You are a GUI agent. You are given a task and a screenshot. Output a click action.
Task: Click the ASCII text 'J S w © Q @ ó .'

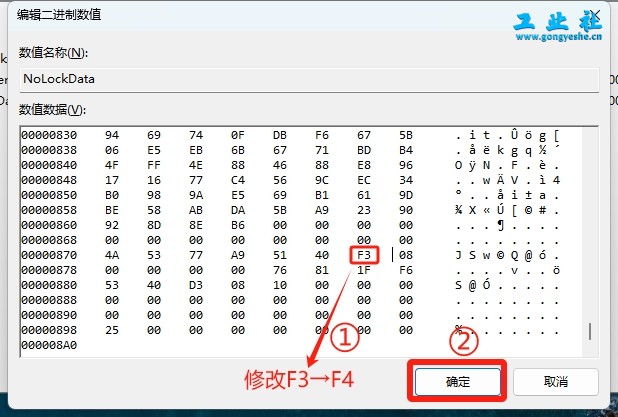point(507,255)
